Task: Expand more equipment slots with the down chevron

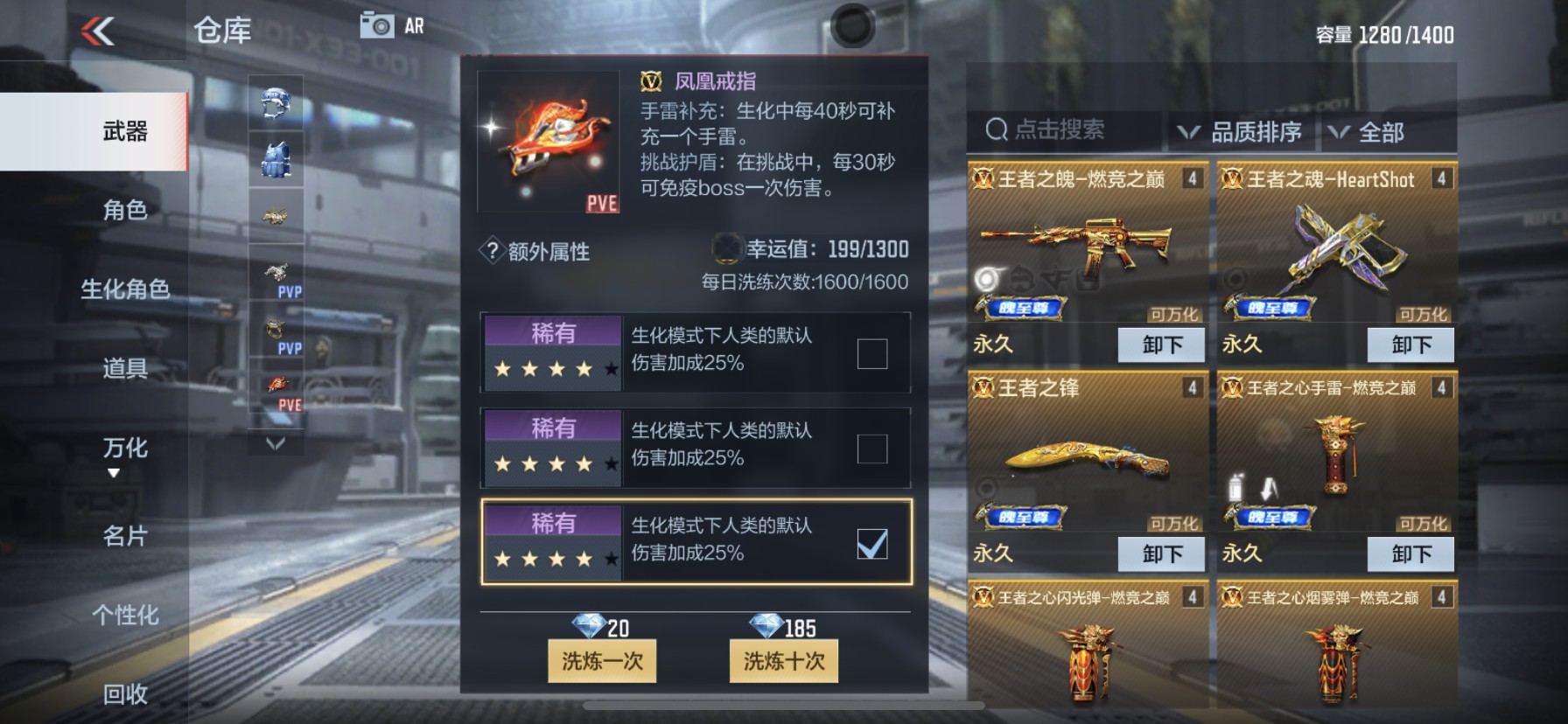Action: tap(276, 443)
